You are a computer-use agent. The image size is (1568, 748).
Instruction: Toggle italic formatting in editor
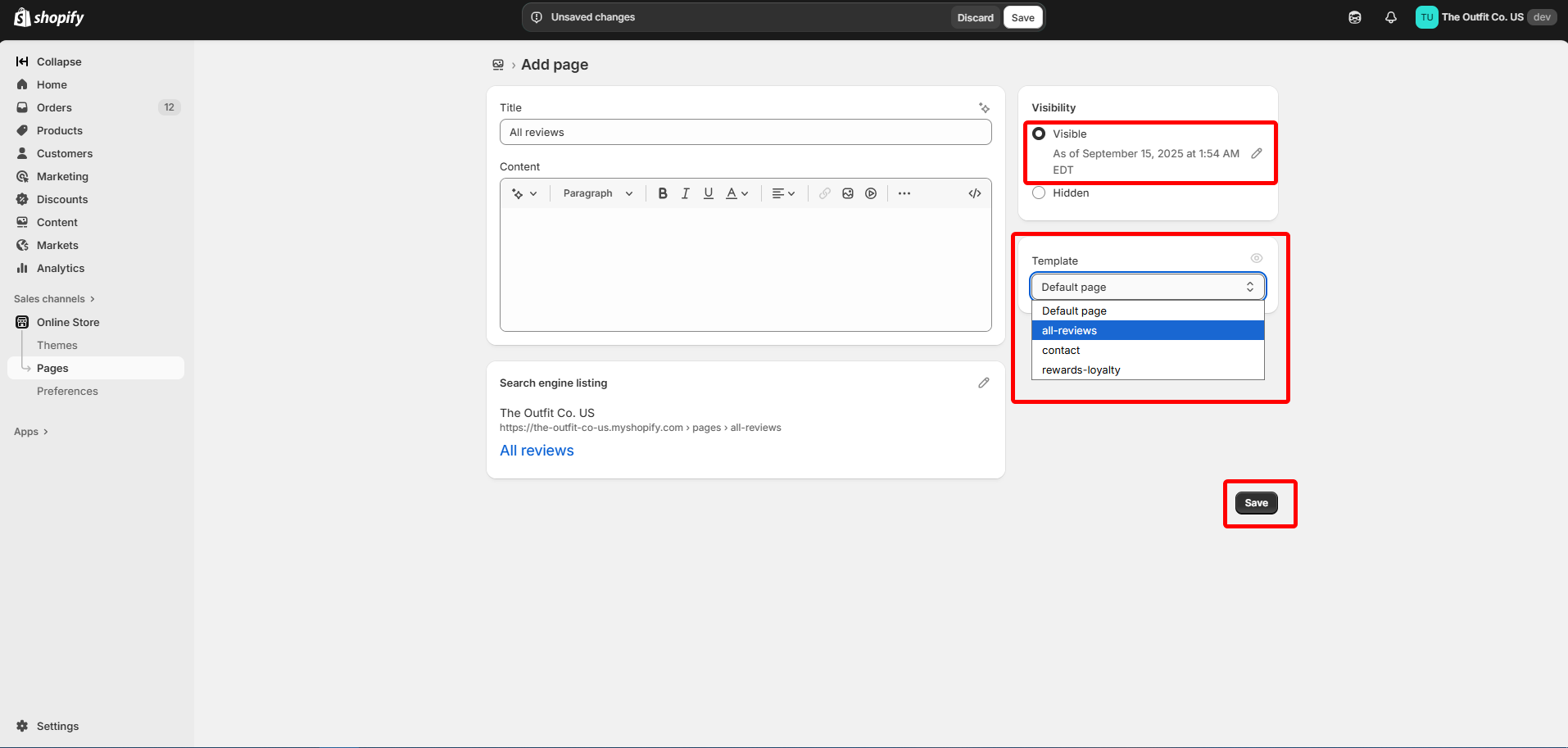tap(686, 193)
